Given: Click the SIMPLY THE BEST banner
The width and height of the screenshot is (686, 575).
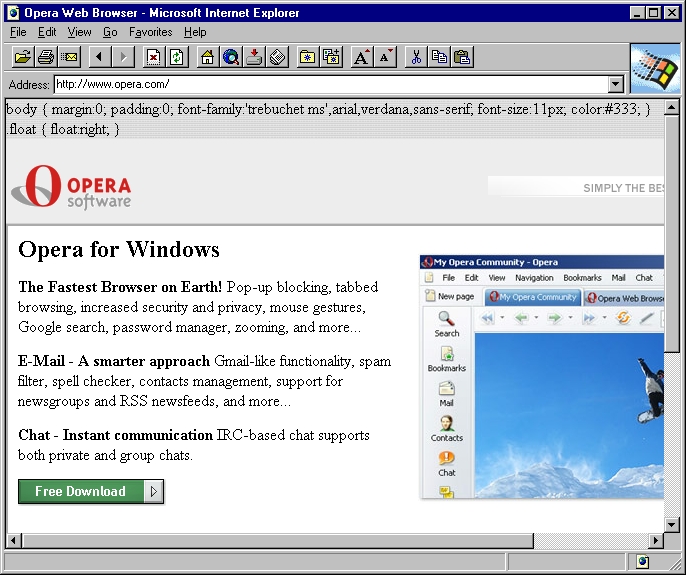Looking at the screenshot, I should point(576,187).
